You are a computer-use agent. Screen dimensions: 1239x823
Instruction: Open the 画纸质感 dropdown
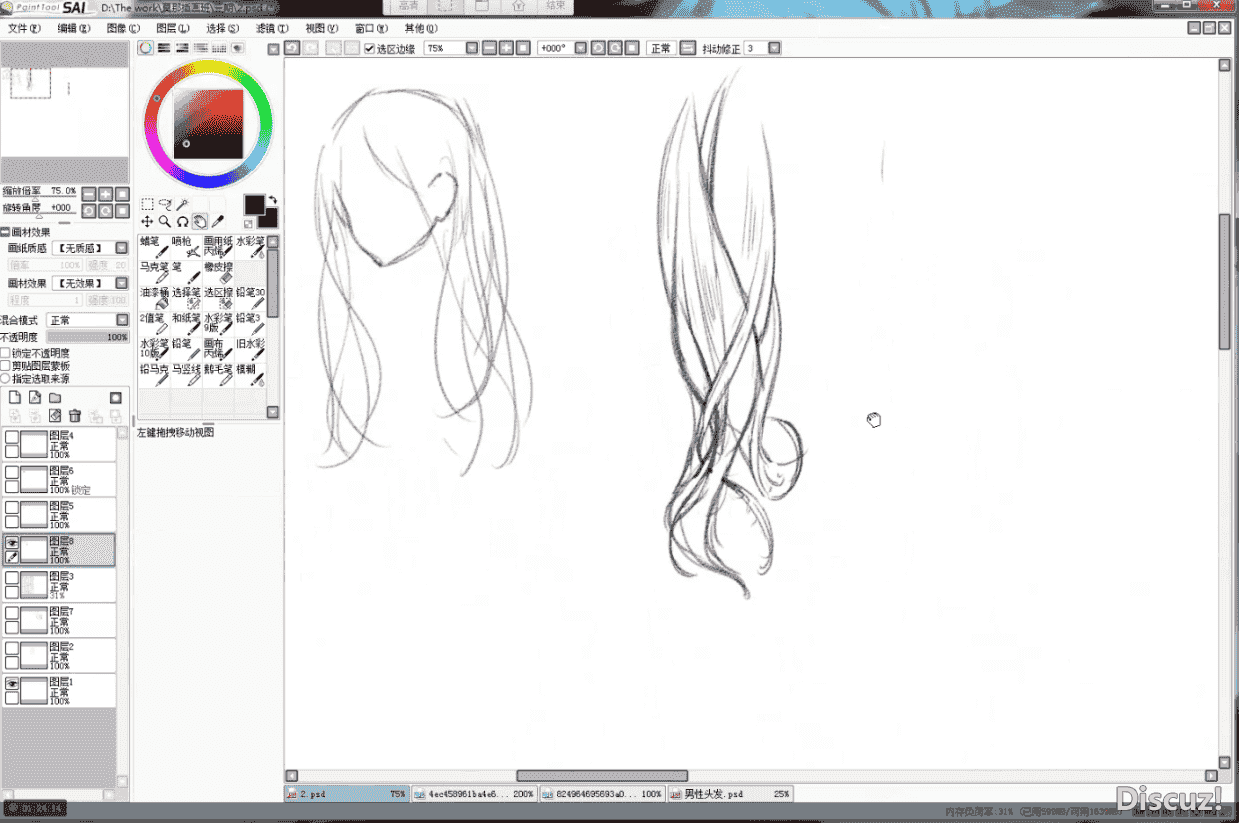click(122, 248)
